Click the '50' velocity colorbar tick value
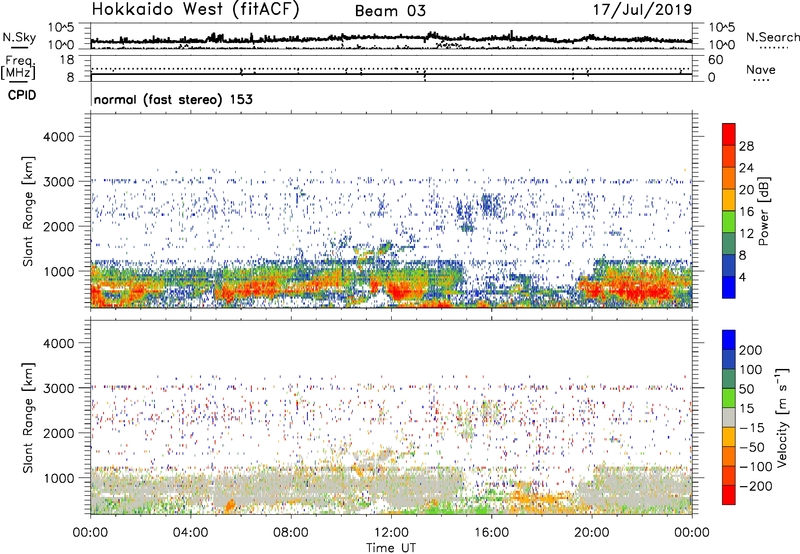Image resolution: width=800 pixels, height=554 pixels. tap(746, 389)
